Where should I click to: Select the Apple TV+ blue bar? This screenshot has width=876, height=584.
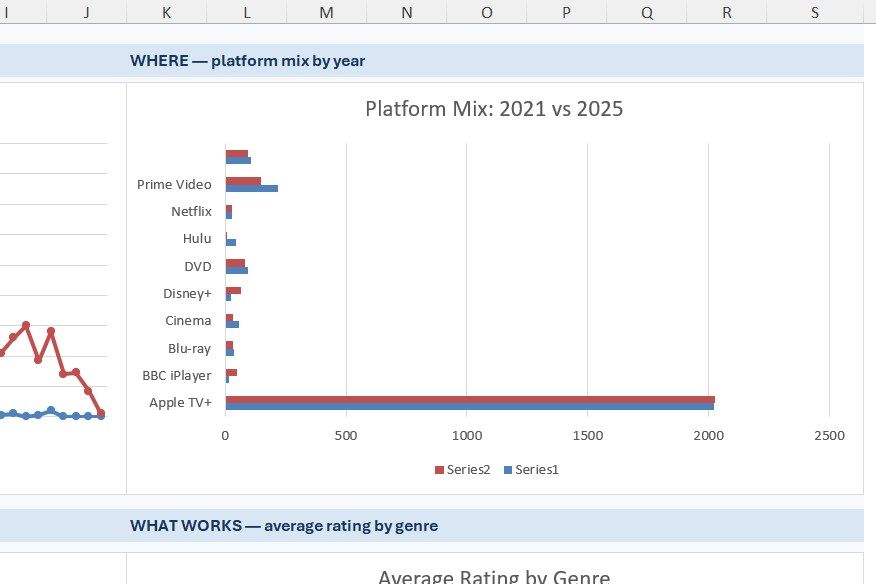point(469,406)
